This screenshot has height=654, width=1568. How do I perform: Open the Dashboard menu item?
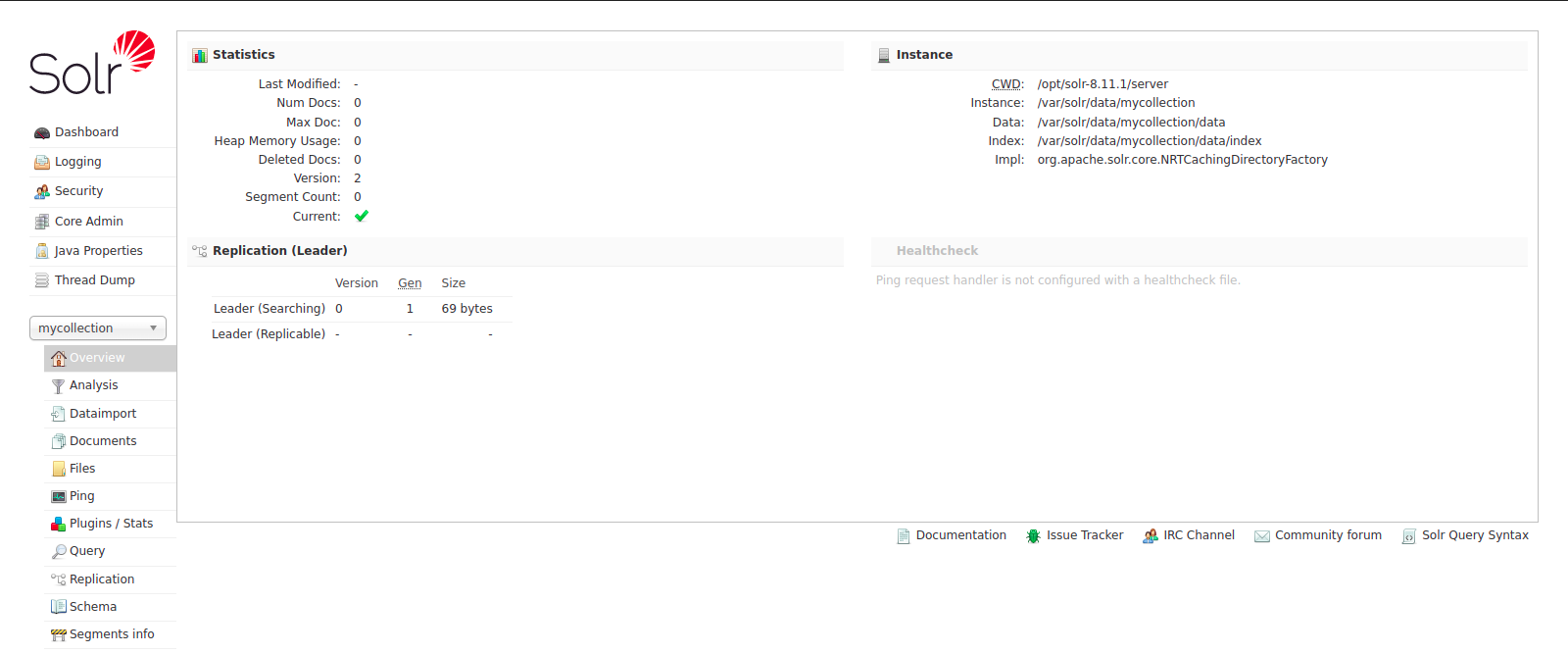(86, 132)
